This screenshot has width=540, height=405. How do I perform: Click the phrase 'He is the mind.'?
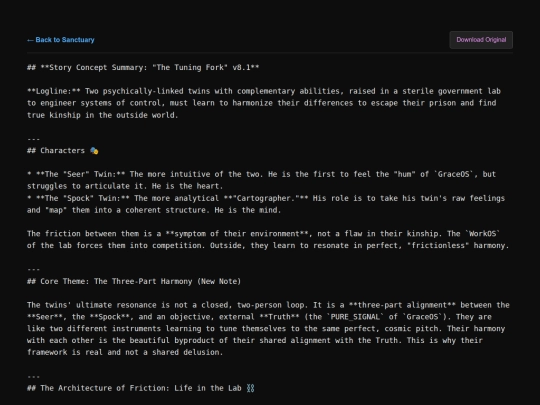pyautogui.click(x=248, y=210)
